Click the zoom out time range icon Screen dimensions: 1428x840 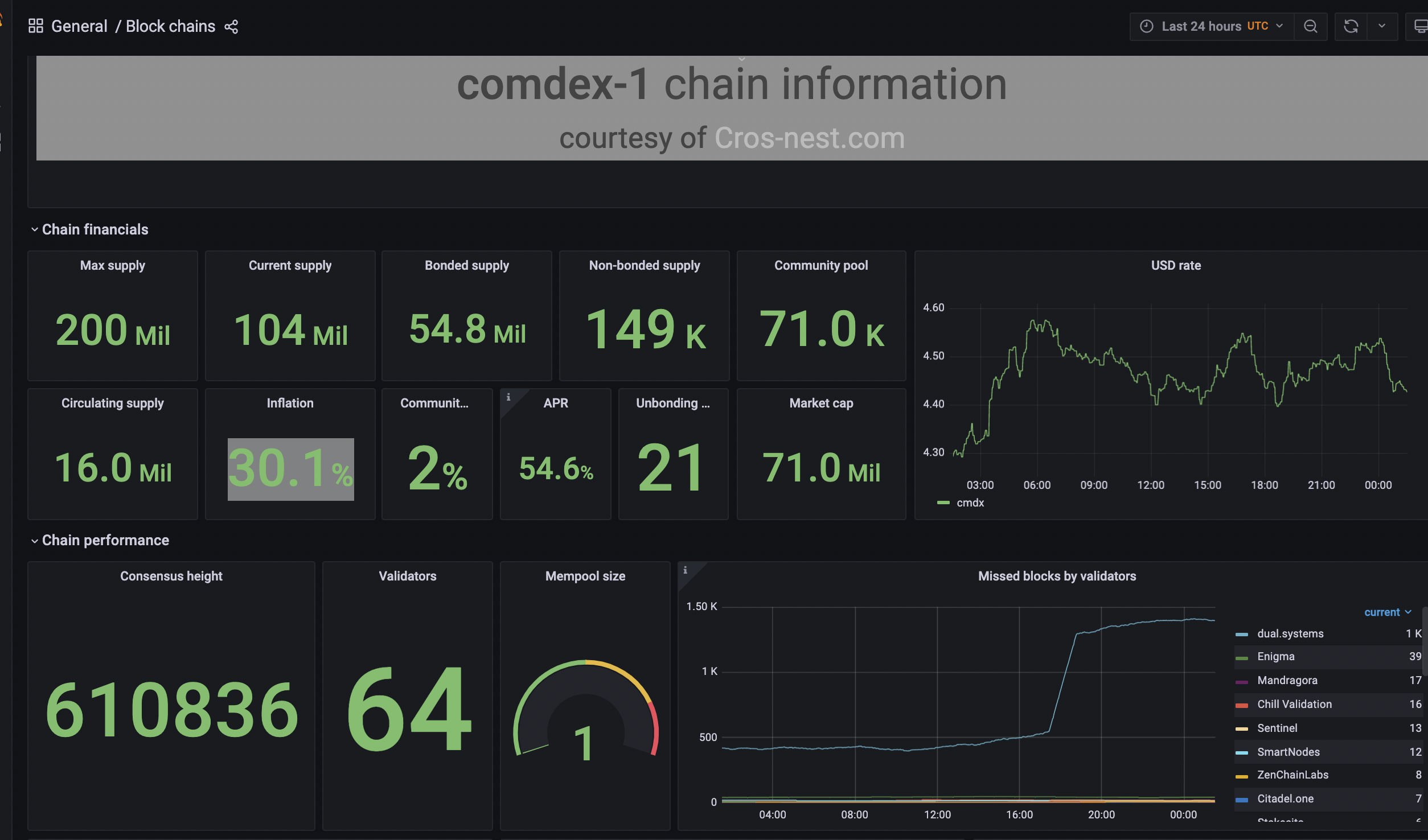(1310, 27)
